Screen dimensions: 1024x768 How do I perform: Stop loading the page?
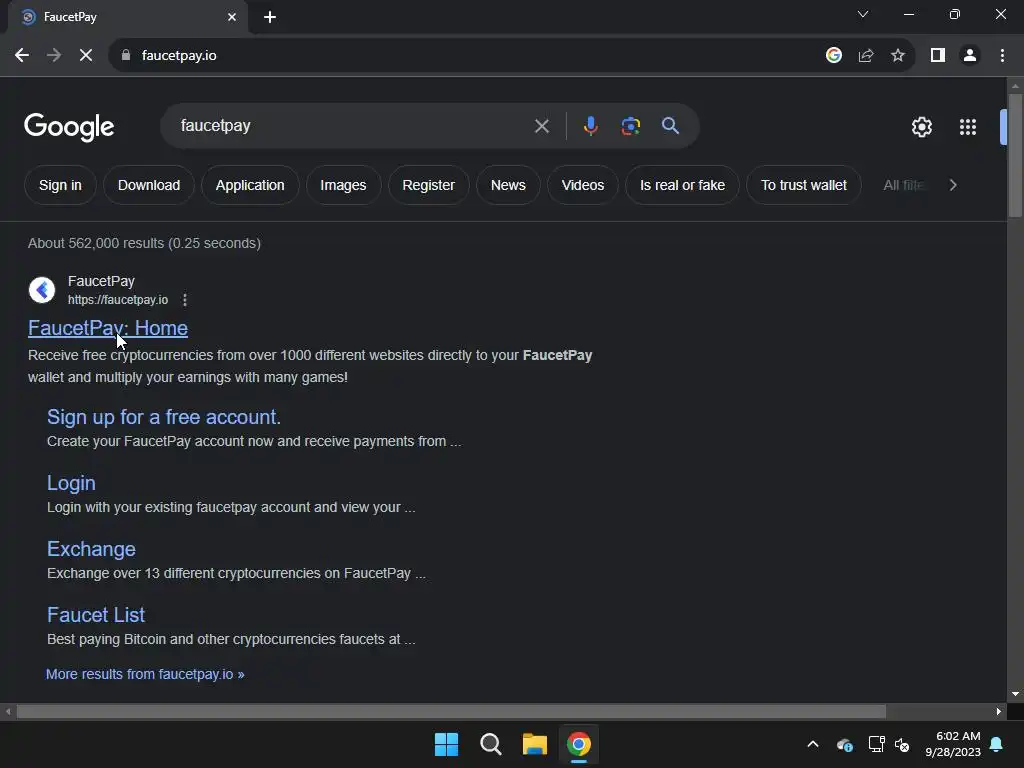(x=86, y=56)
